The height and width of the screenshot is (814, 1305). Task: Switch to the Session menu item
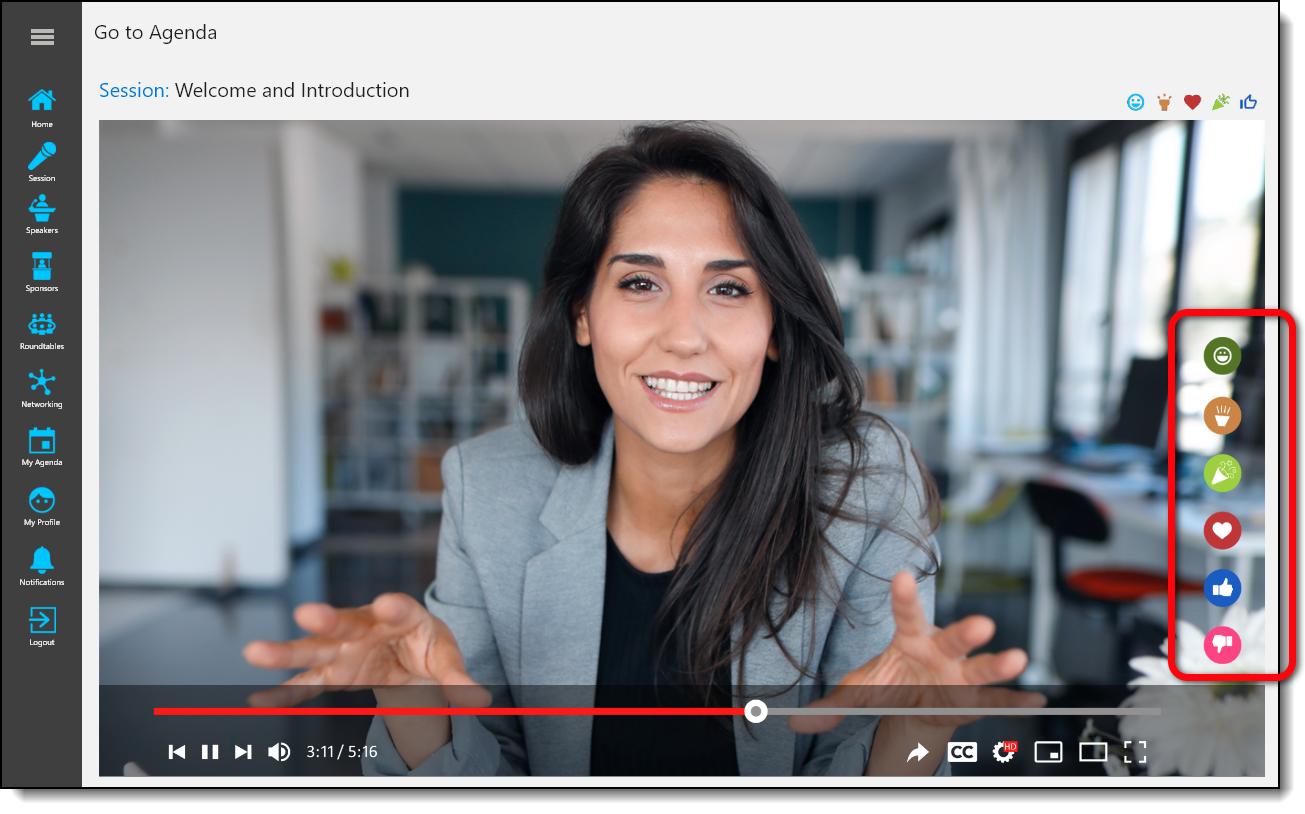pos(42,162)
